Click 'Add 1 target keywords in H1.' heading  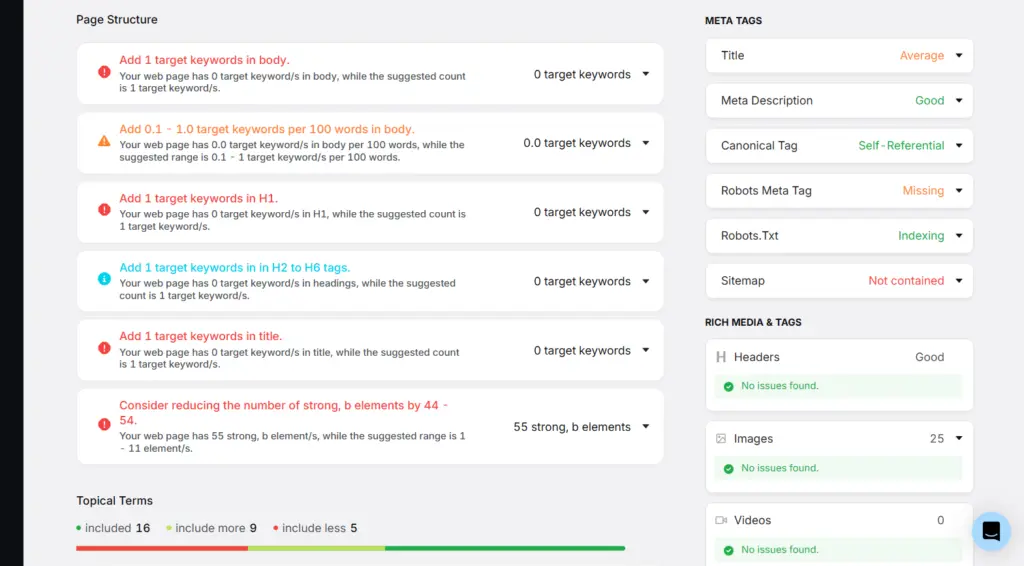tap(199, 198)
